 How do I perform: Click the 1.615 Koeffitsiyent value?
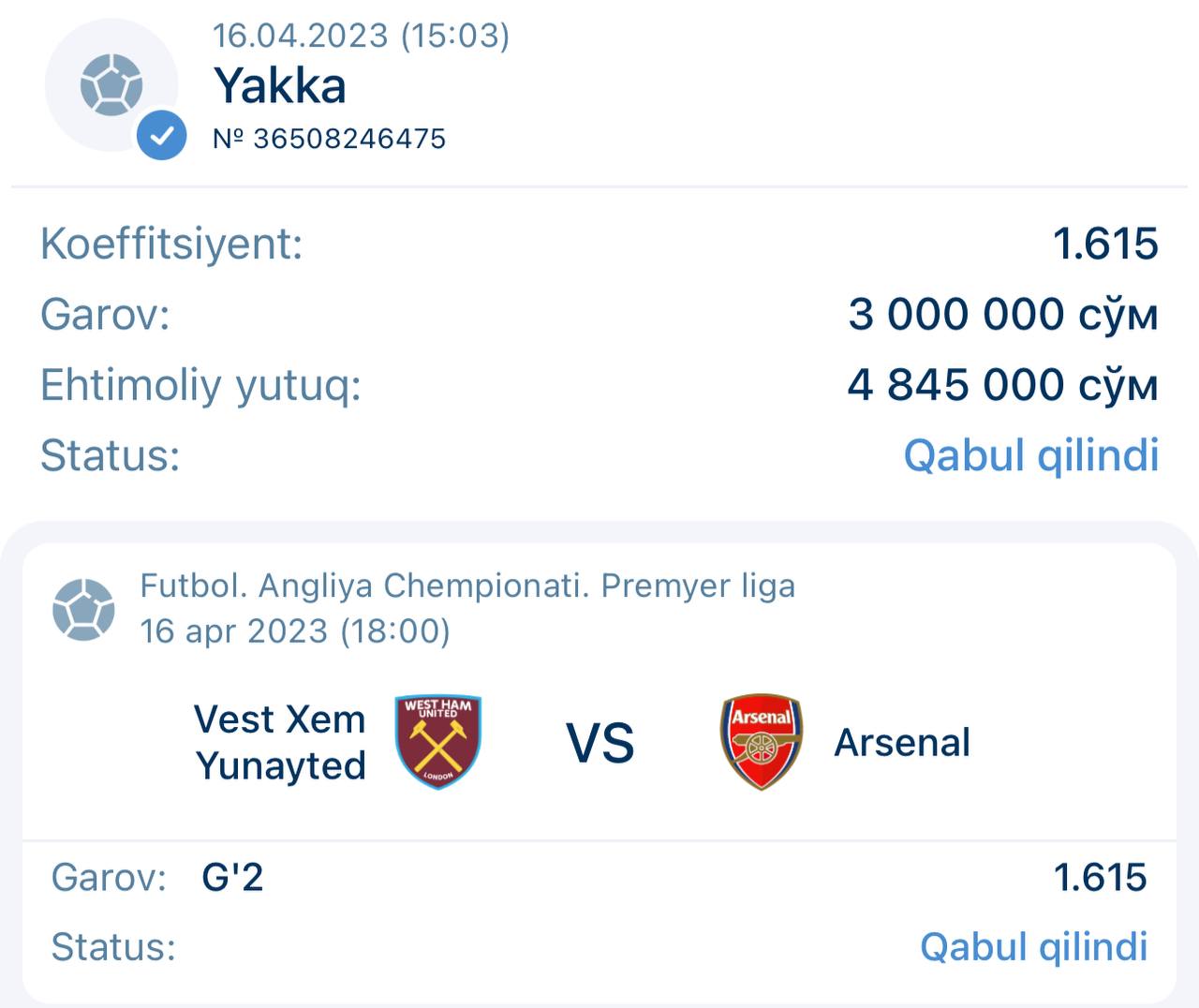coord(1105,244)
